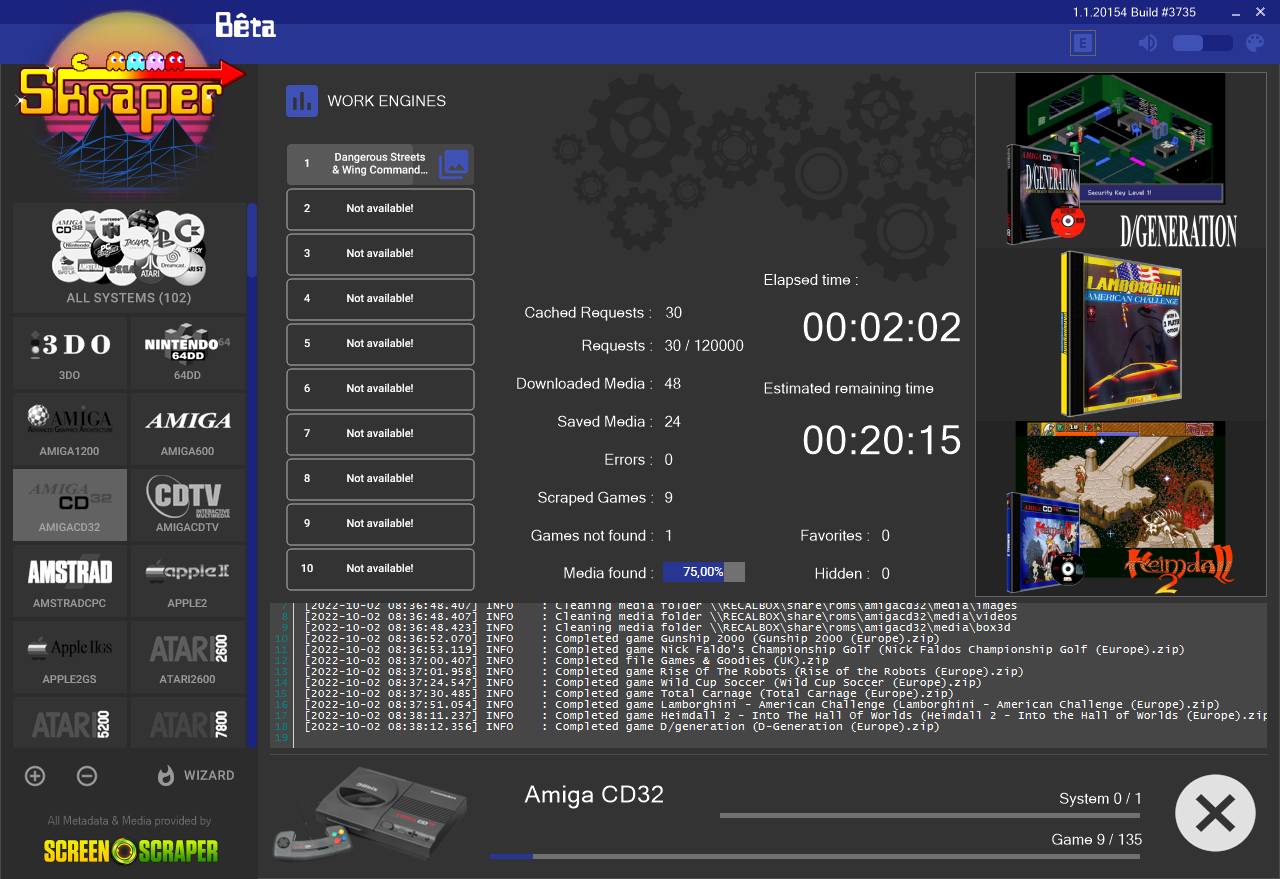Select work engine 8 Not available
Viewport: 1280px width, 879px height.
pyautogui.click(x=380, y=479)
